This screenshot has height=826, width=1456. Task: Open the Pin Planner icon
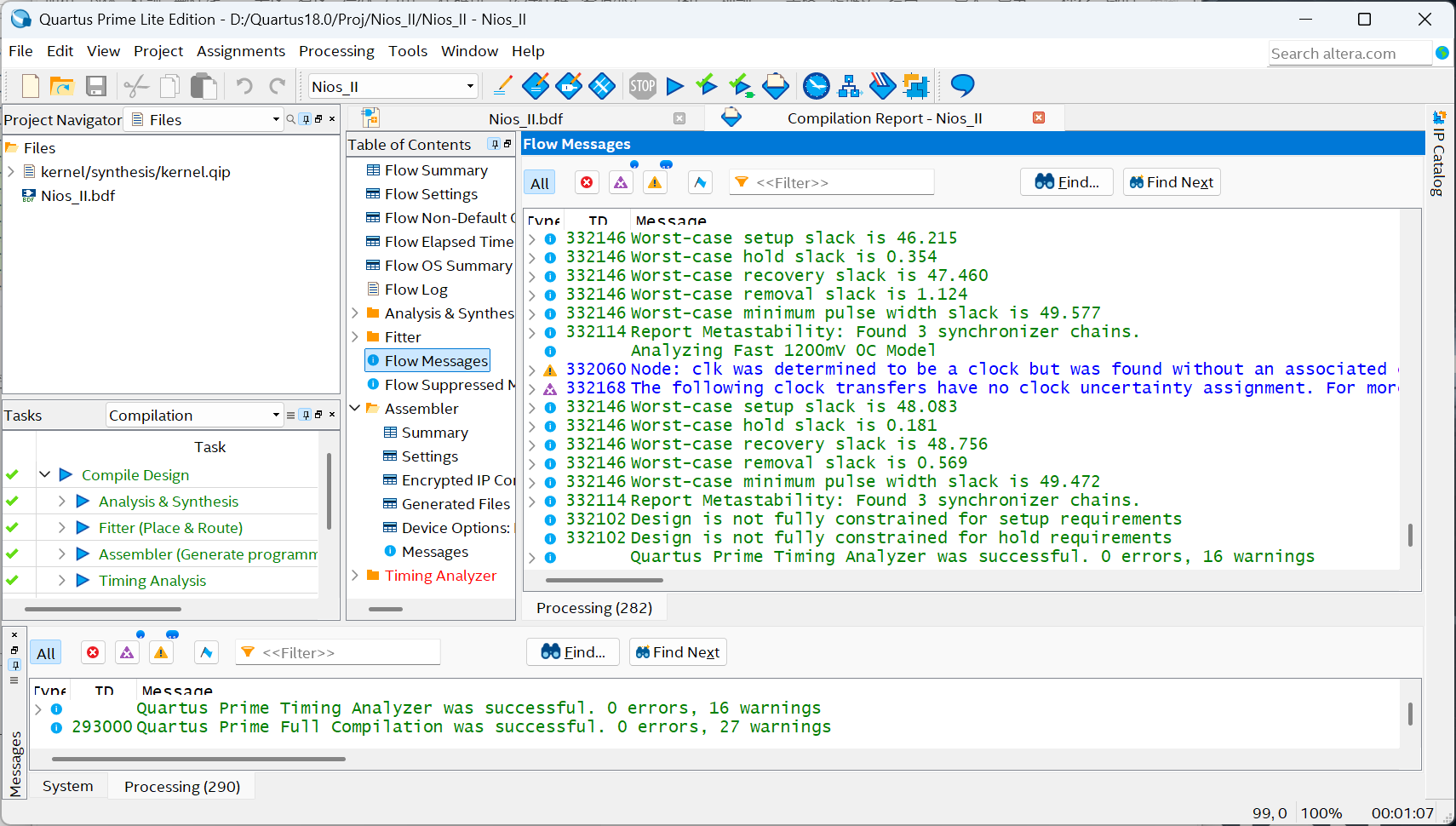tap(569, 85)
